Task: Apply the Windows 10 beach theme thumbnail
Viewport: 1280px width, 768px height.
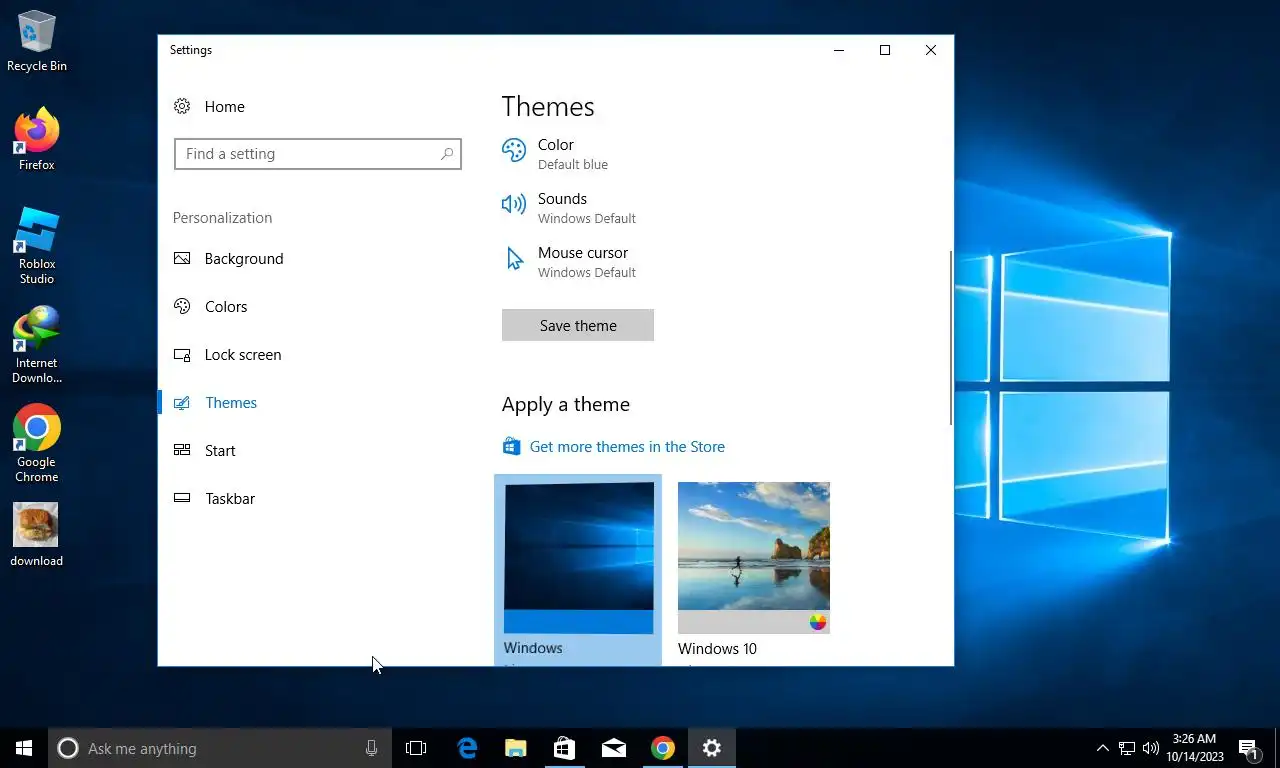Action: click(754, 558)
